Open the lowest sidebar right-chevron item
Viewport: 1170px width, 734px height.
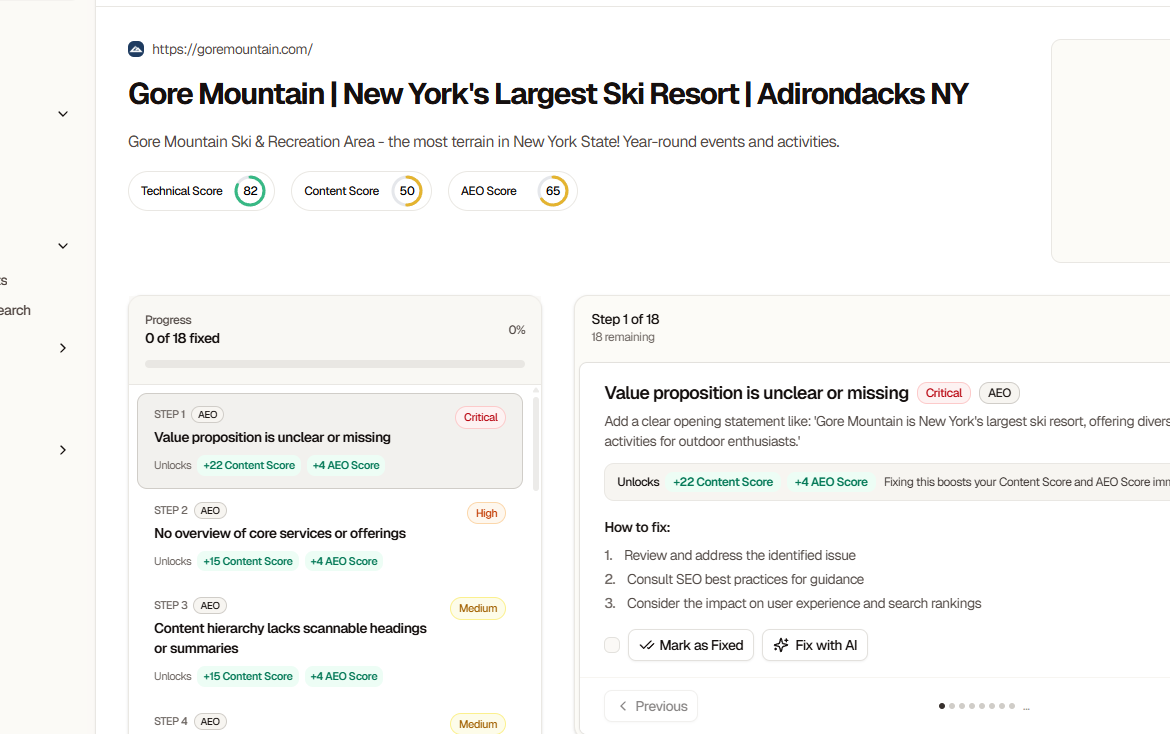63,450
